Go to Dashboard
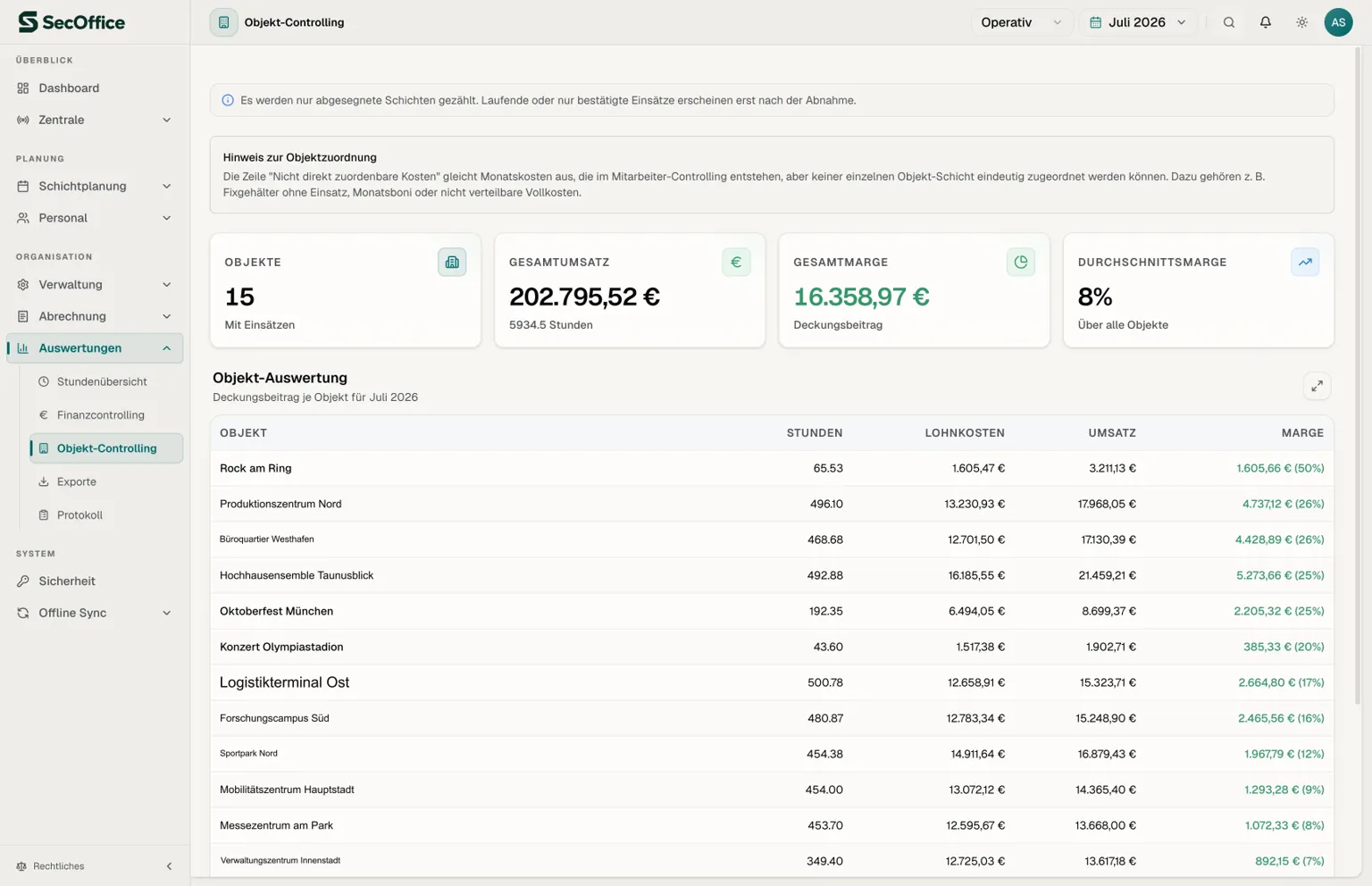Image resolution: width=1372 pixels, height=886 pixels. (95, 88)
